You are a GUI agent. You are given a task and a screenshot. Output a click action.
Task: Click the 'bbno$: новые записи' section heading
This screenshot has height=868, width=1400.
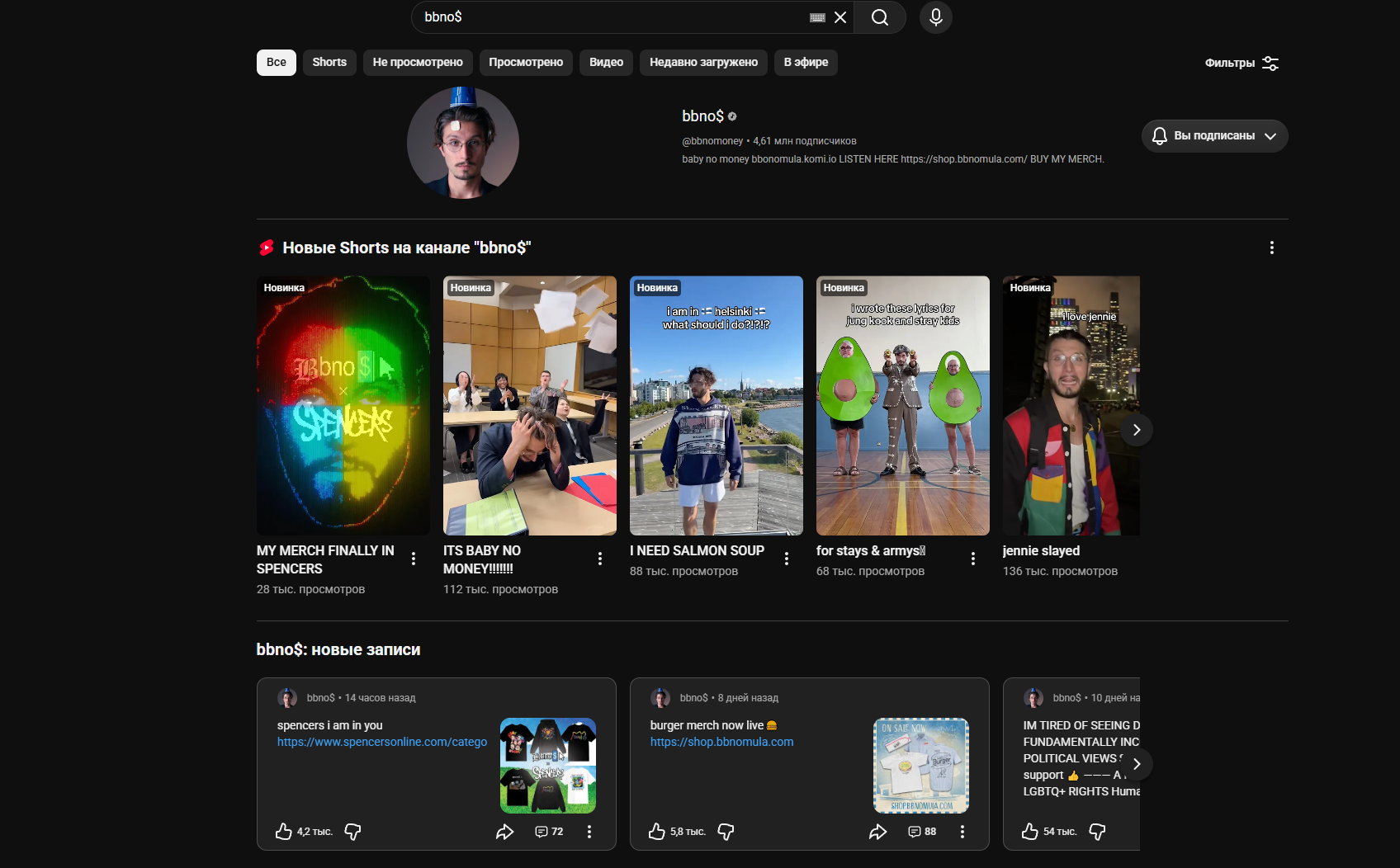[338, 649]
